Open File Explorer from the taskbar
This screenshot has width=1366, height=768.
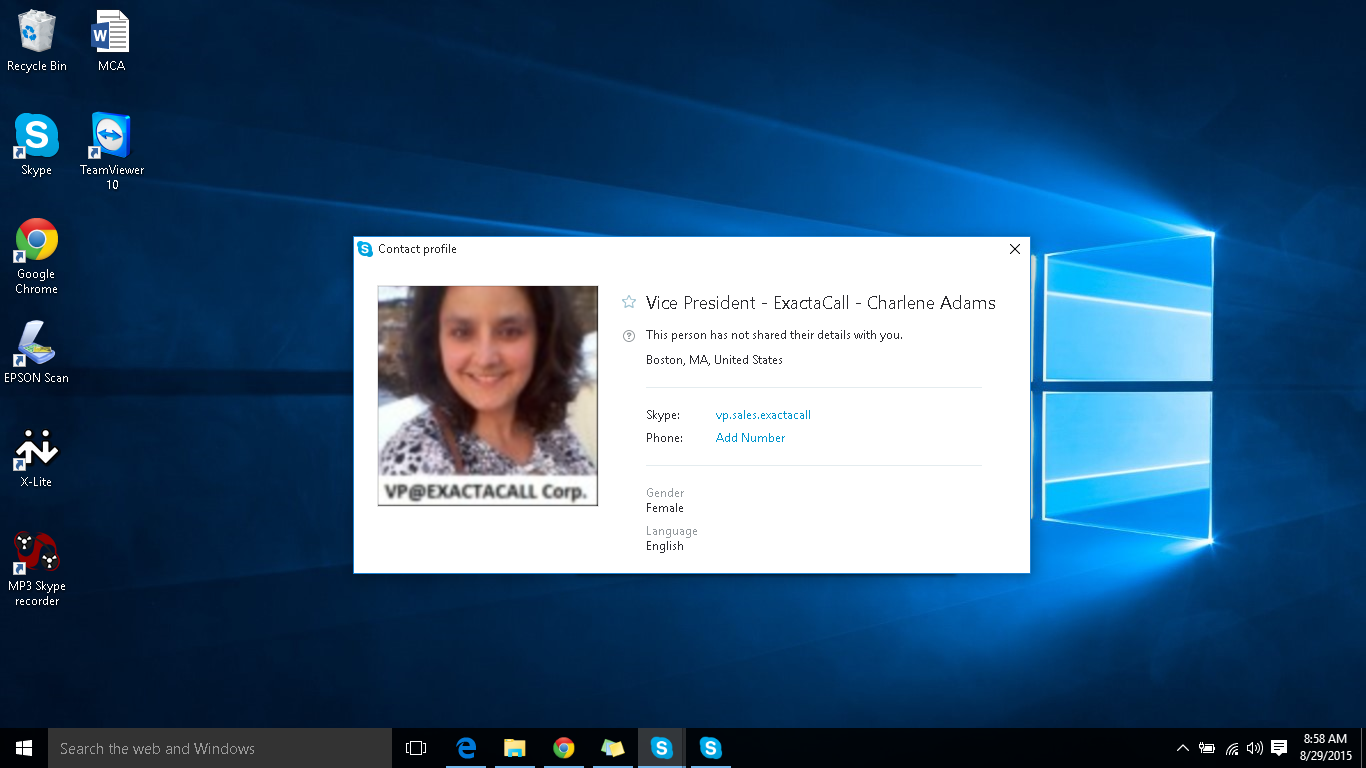pos(515,748)
